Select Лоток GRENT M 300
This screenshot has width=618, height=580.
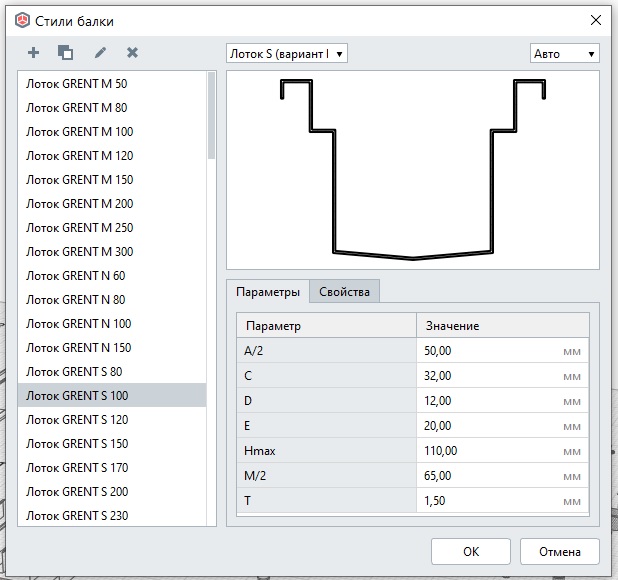pos(112,252)
